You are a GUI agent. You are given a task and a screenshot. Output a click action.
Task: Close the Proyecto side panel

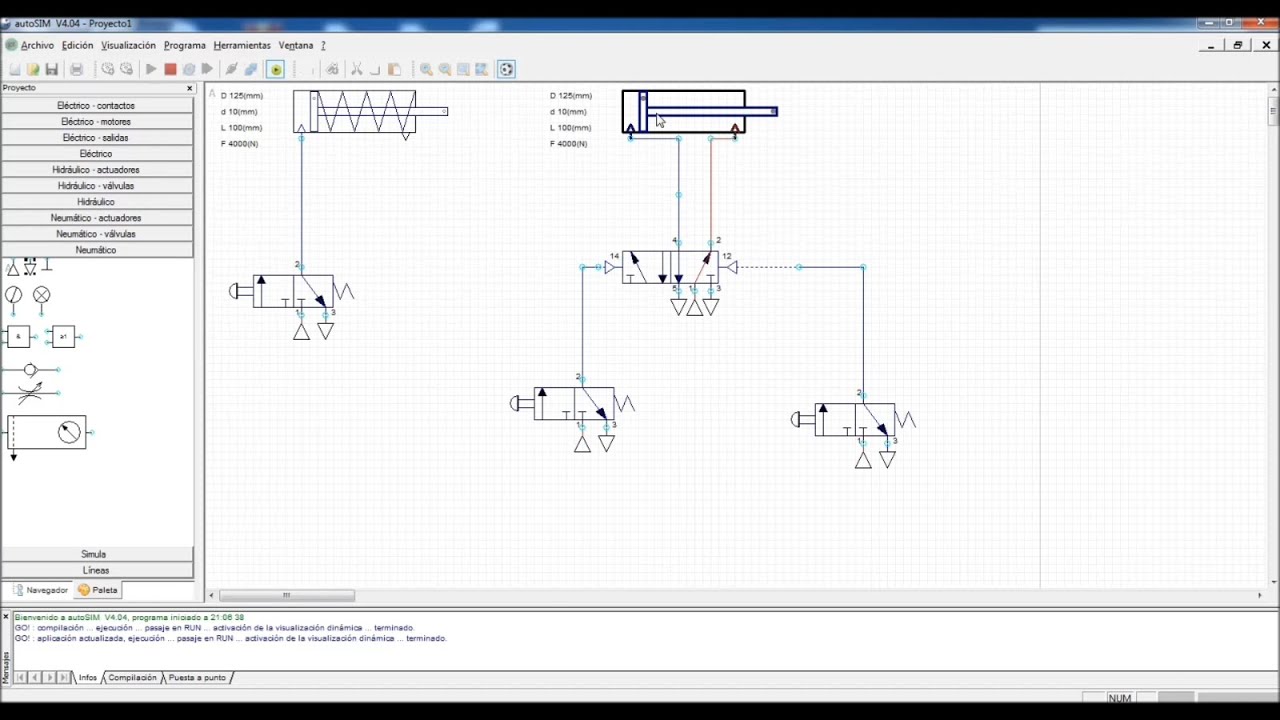pyautogui.click(x=190, y=88)
